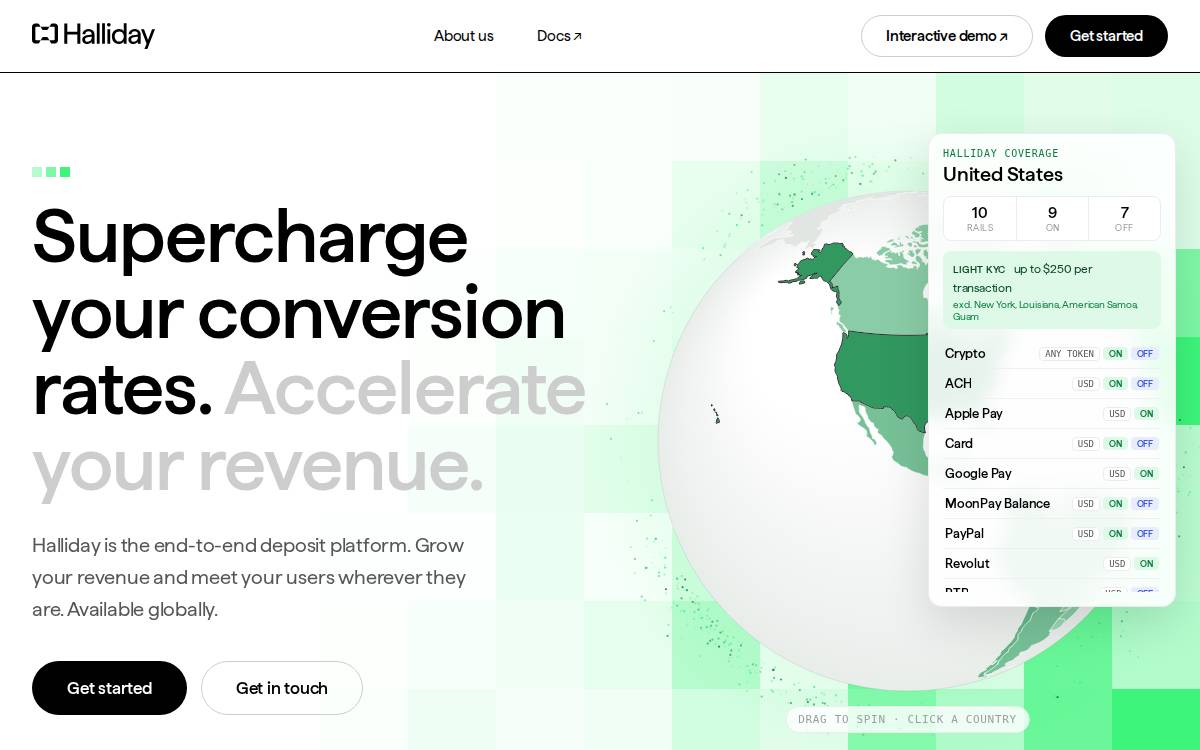Click the PayPal OFF badge
Image resolution: width=1200 pixels, height=750 pixels.
tap(1145, 534)
